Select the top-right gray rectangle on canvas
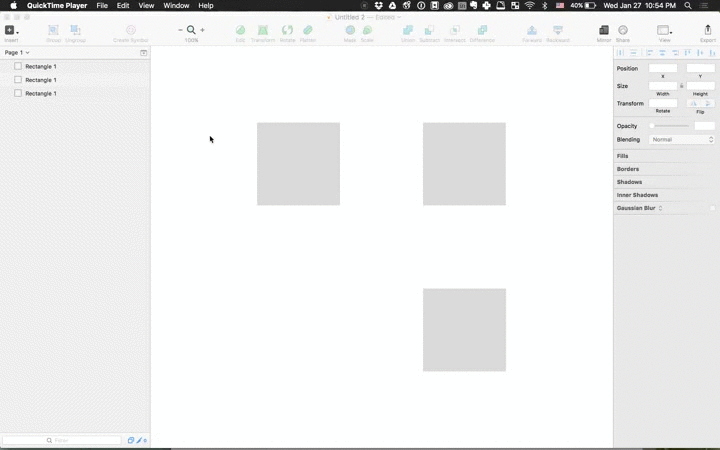This screenshot has height=450, width=720. 464,164
